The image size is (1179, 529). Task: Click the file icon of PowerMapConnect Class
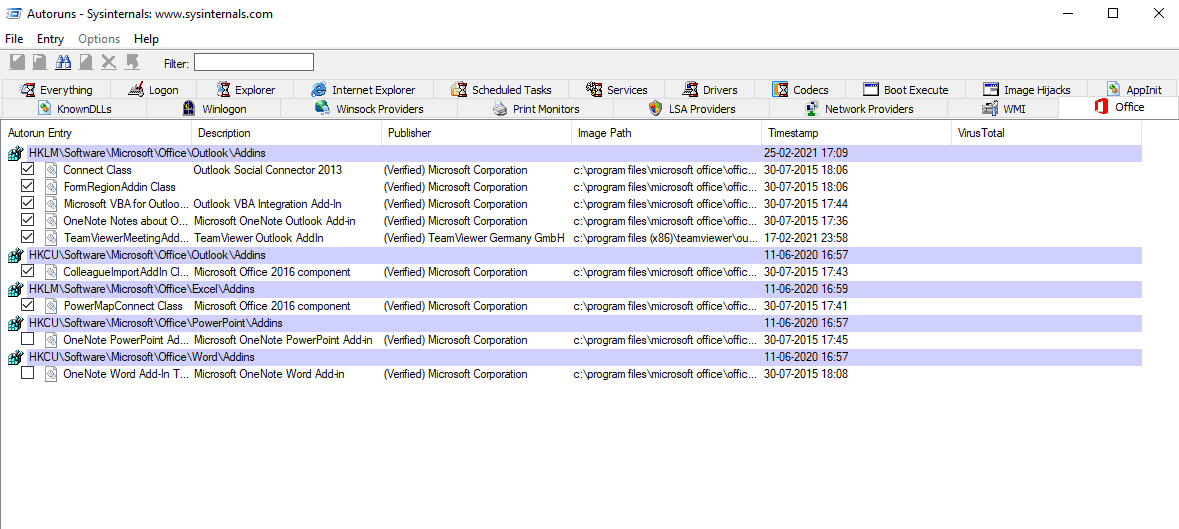point(50,306)
